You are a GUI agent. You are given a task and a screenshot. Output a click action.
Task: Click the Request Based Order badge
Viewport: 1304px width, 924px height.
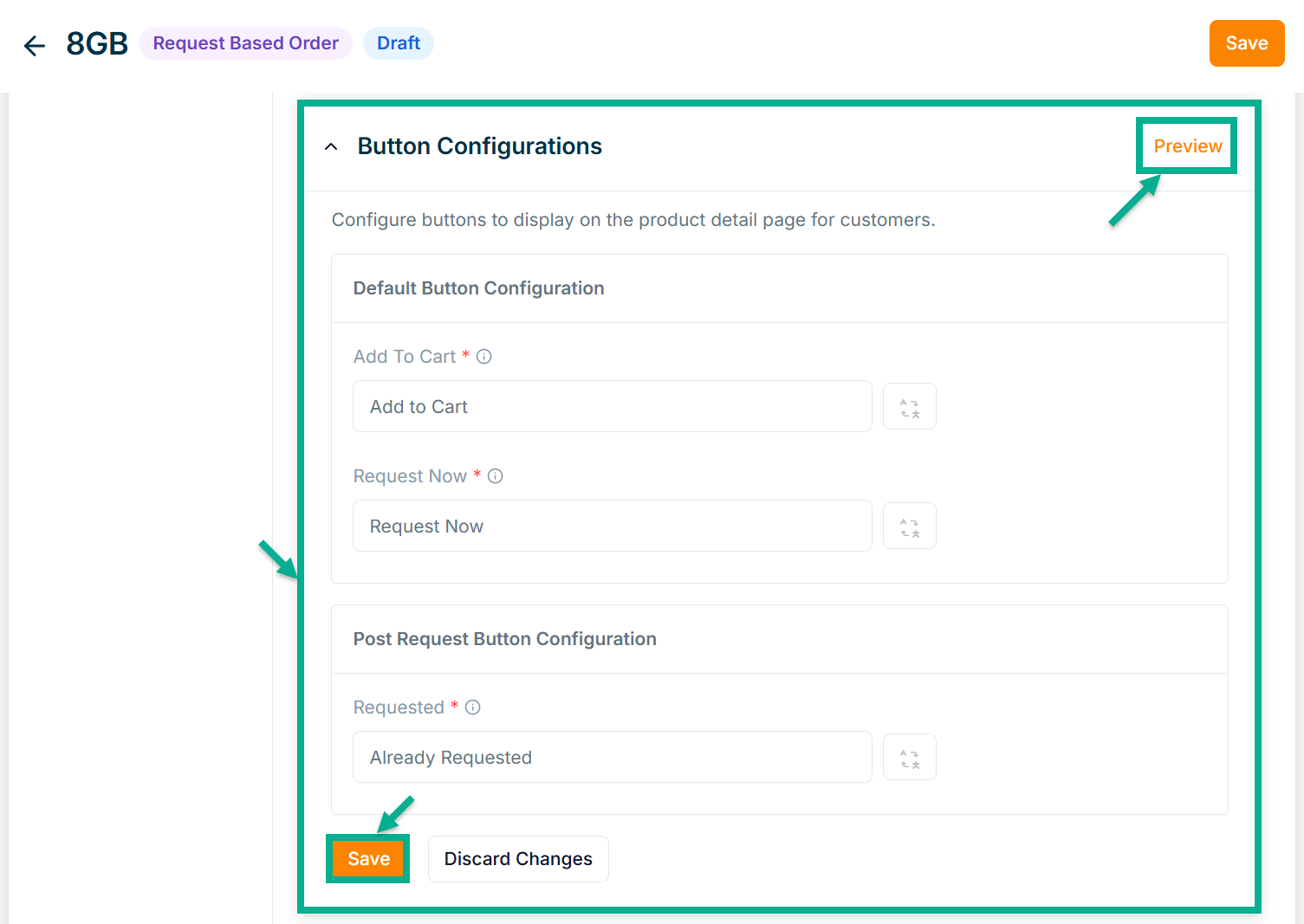pos(245,43)
